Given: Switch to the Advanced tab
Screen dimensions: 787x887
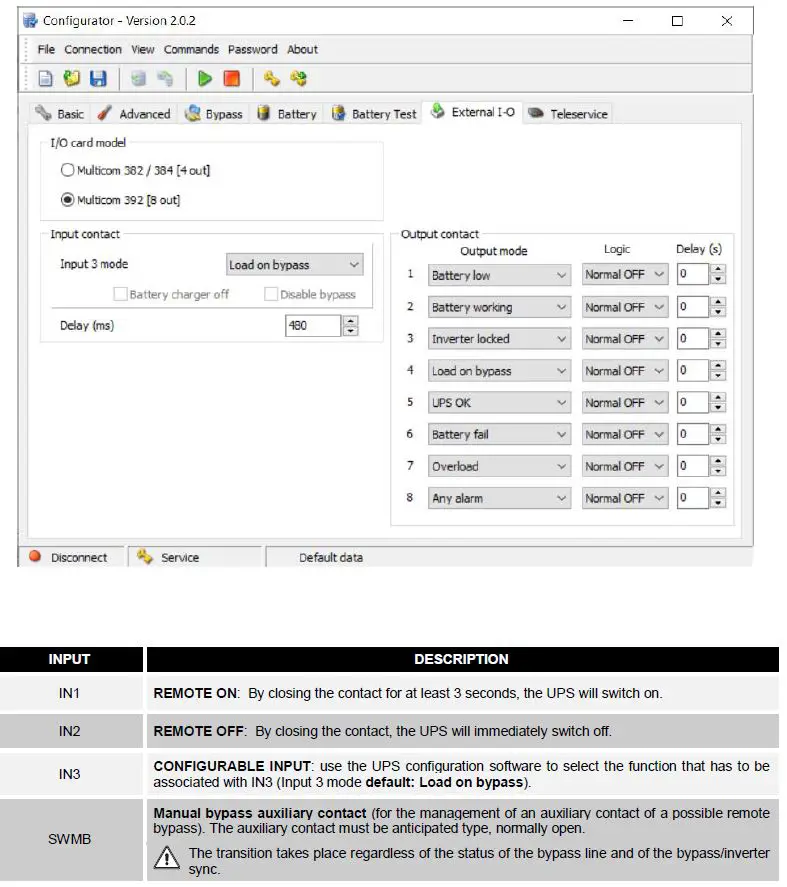Looking at the screenshot, I should click(x=134, y=114).
